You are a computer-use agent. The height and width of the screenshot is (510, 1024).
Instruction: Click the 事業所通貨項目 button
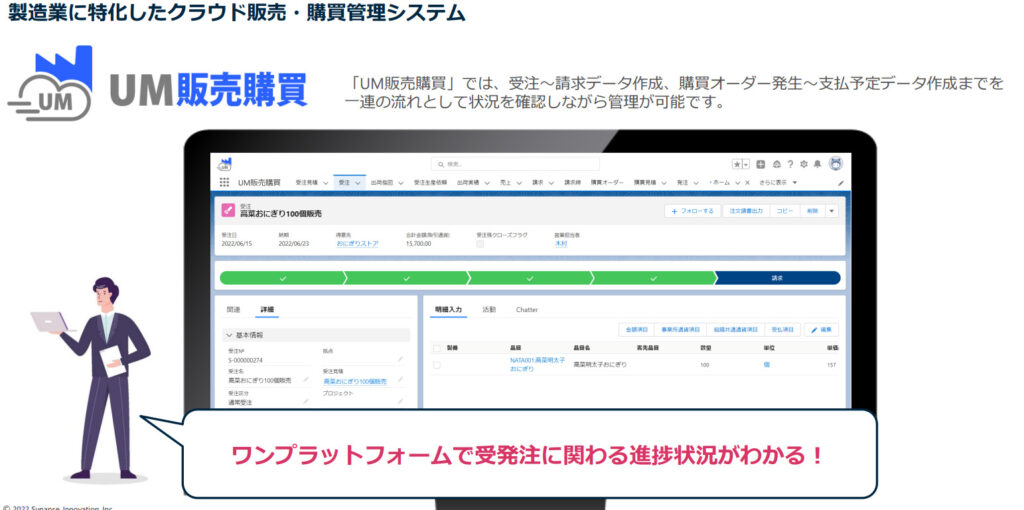[680, 330]
